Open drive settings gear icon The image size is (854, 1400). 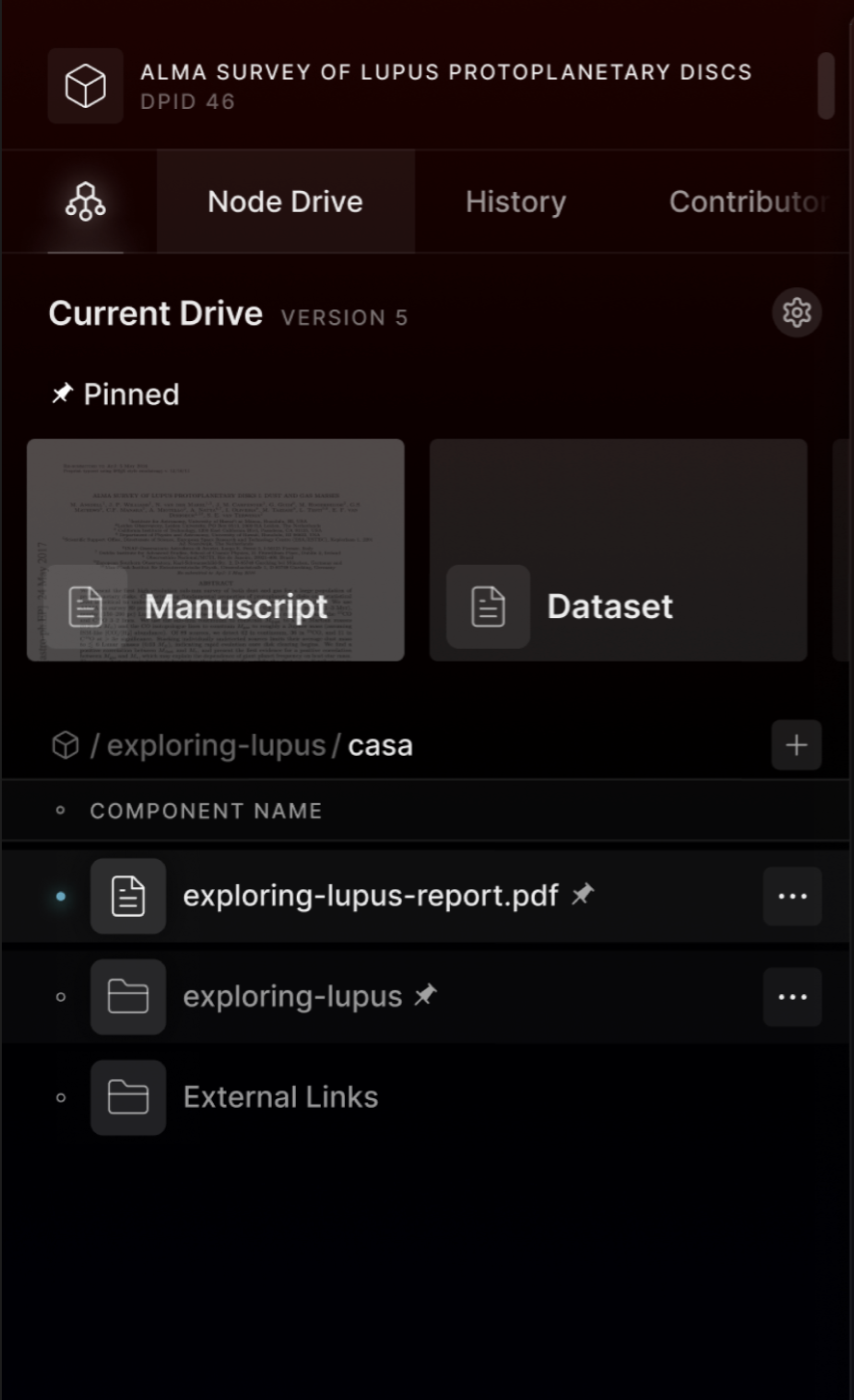tap(796, 312)
